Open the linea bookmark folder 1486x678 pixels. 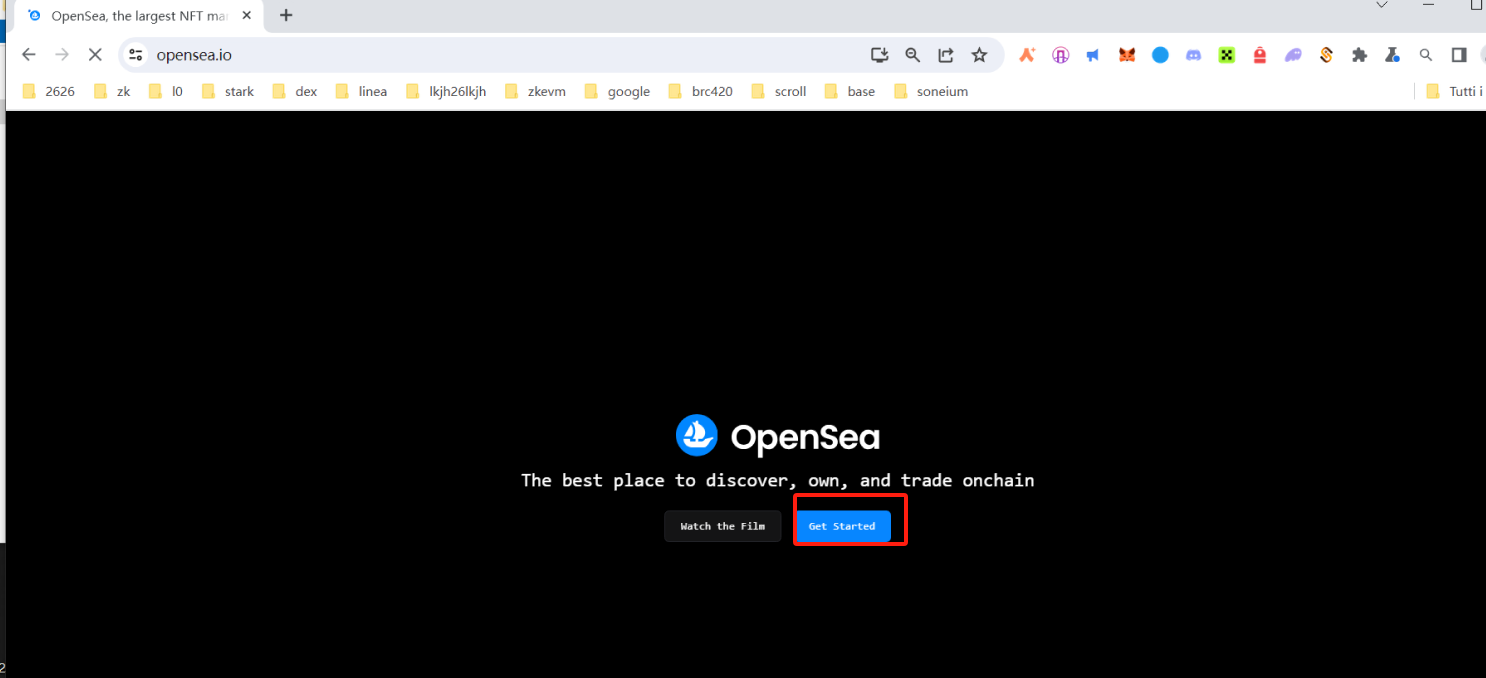click(x=361, y=91)
